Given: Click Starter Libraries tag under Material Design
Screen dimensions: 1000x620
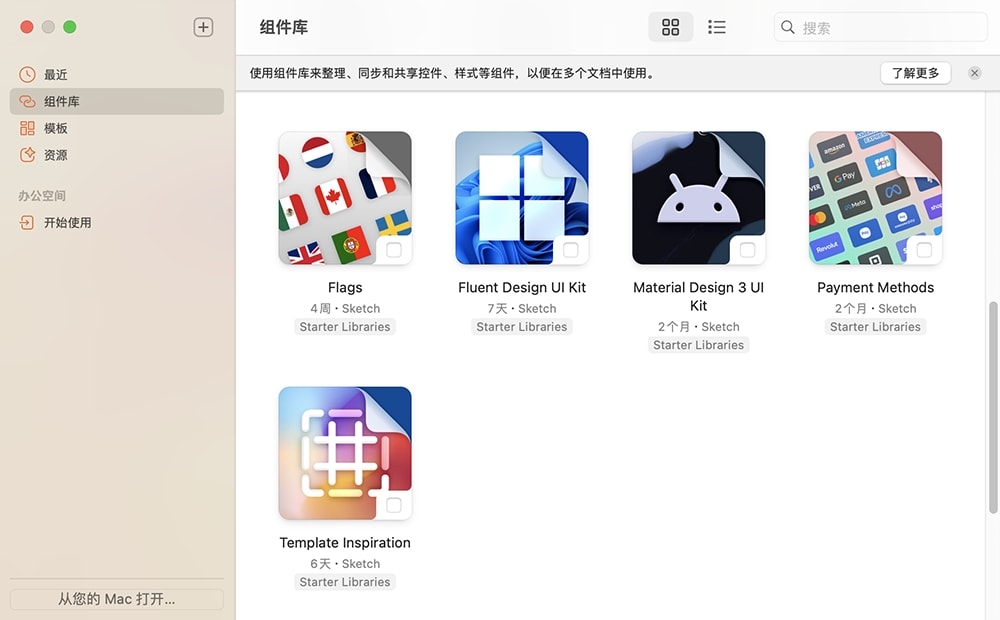Looking at the screenshot, I should tap(698, 345).
